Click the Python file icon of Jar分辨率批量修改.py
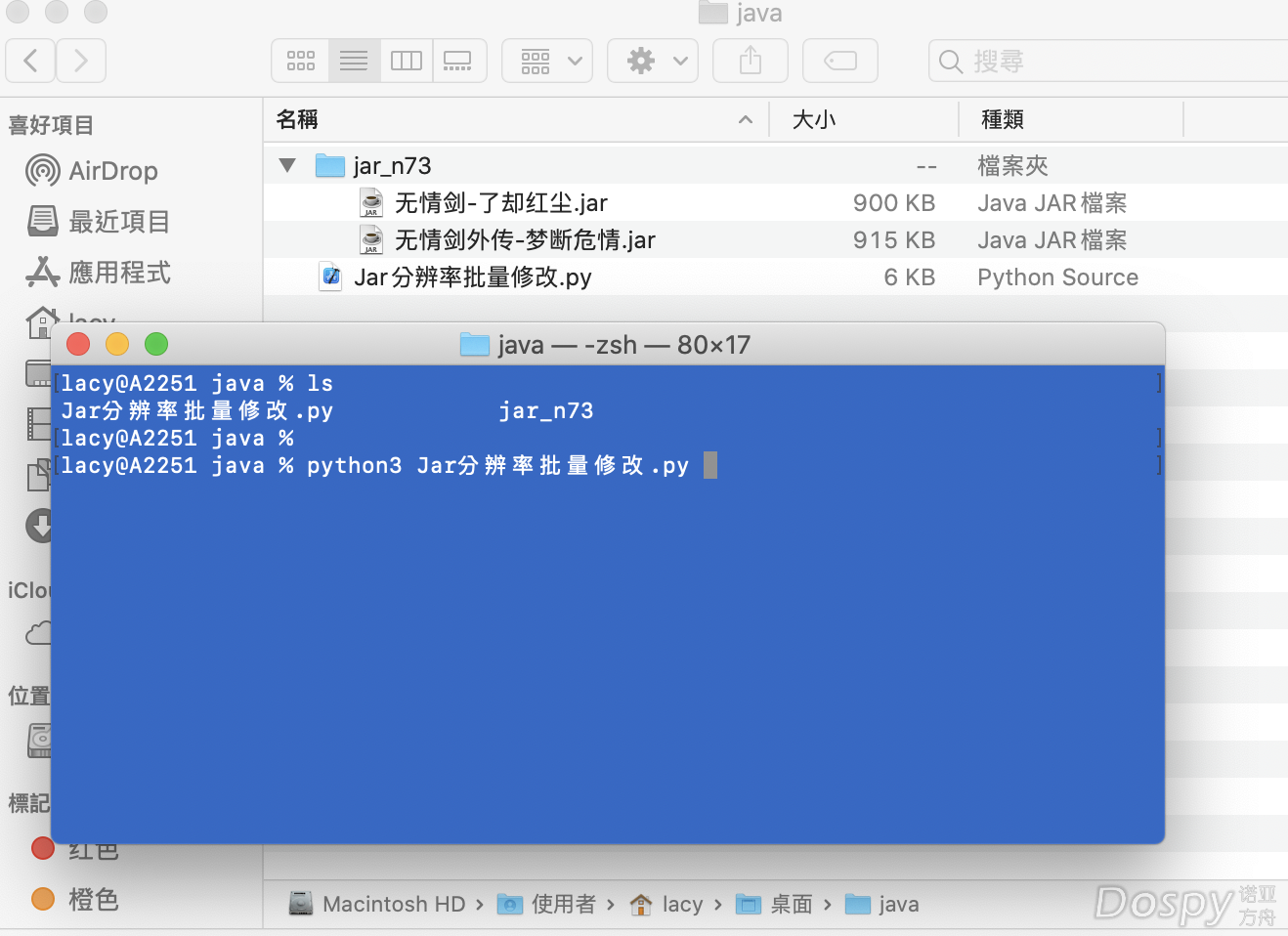 click(331, 277)
